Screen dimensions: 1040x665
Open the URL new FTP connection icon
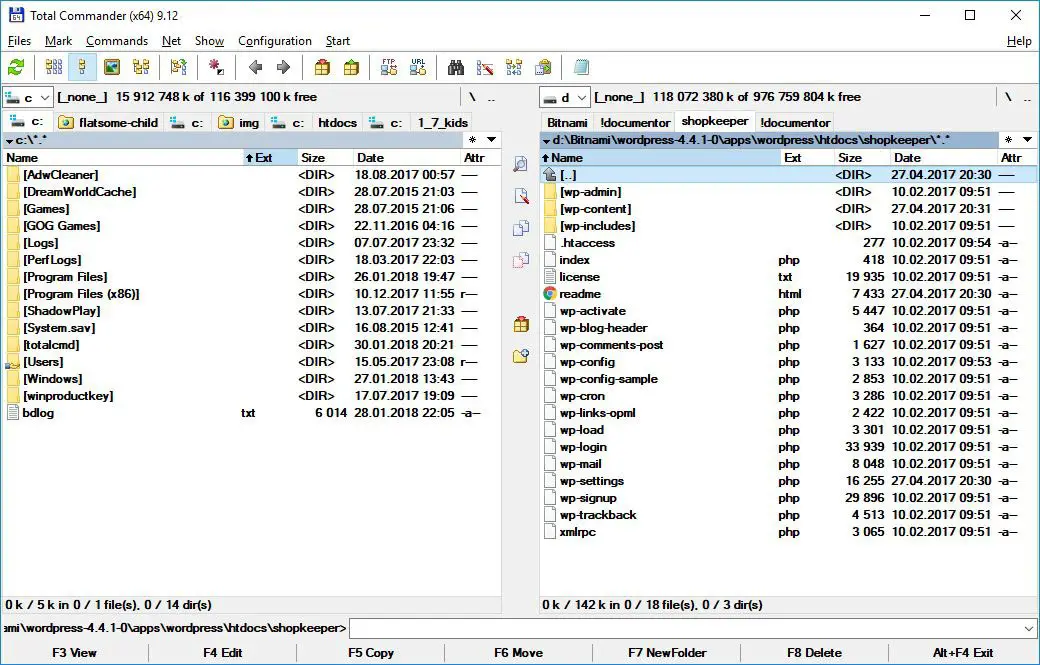point(418,67)
